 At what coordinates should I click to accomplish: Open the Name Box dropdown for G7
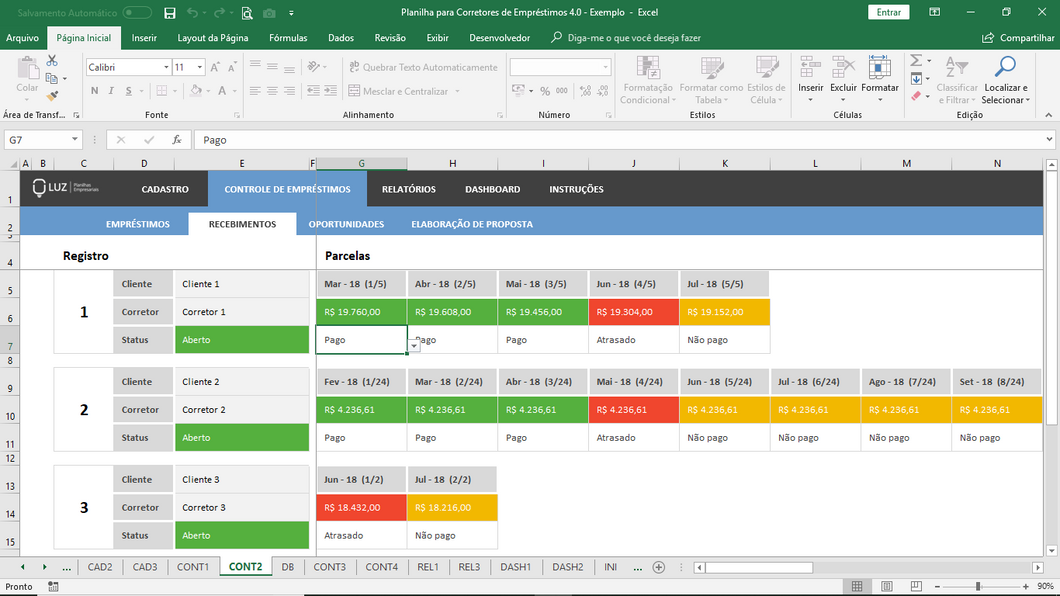(74, 140)
